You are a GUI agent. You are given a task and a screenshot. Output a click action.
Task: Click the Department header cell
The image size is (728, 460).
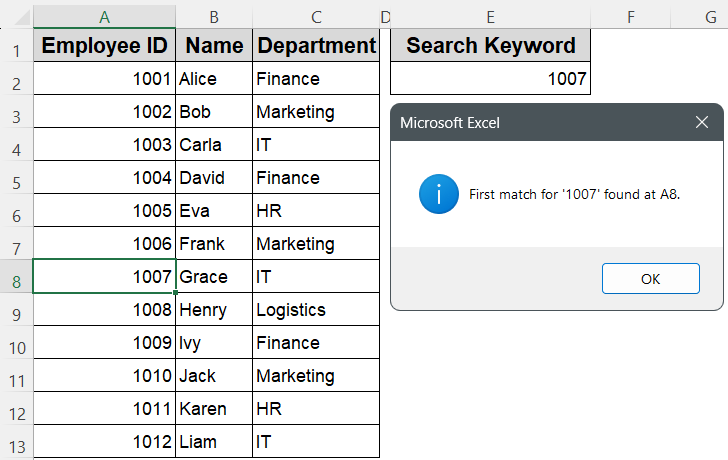[316, 46]
